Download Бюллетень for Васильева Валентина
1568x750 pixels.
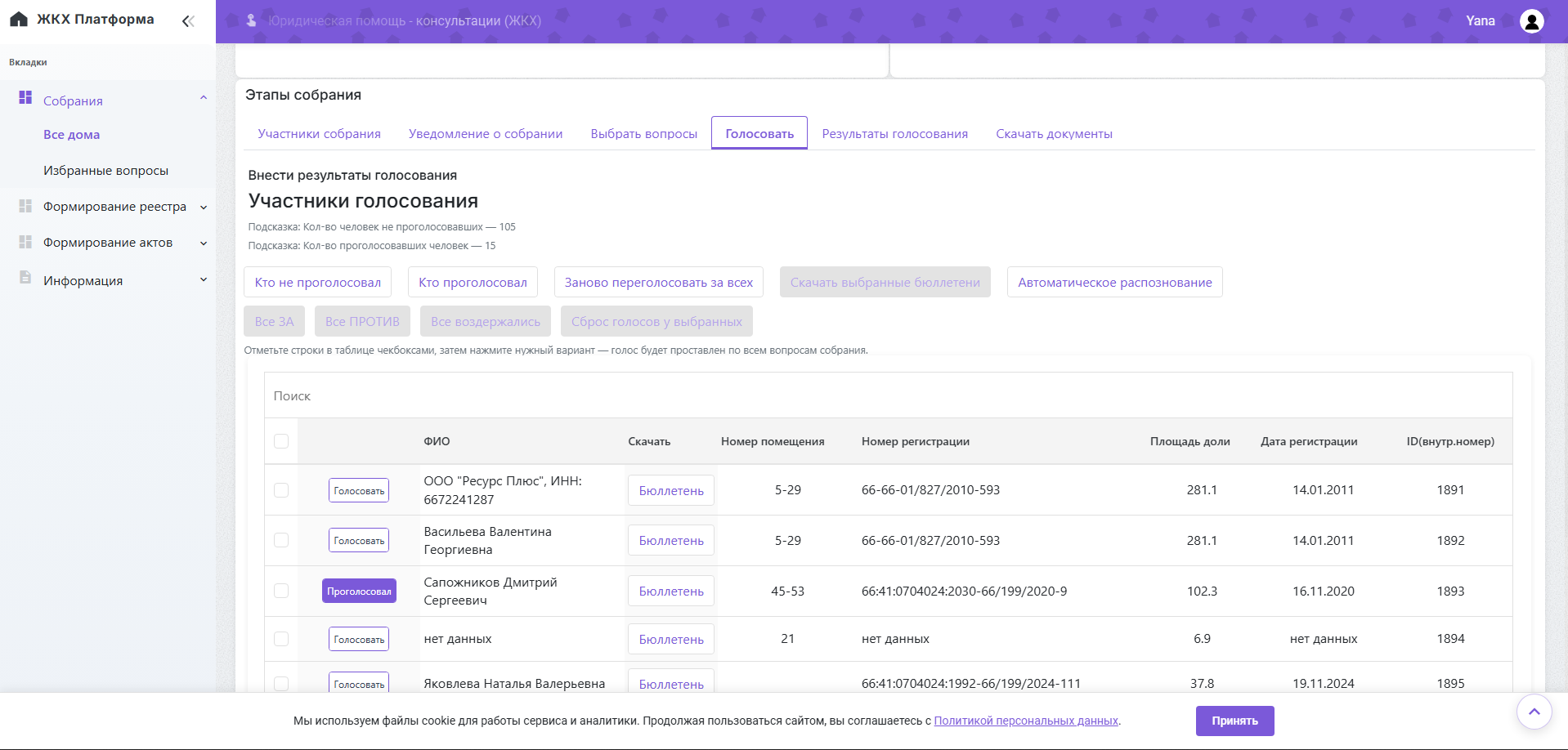[x=671, y=540]
